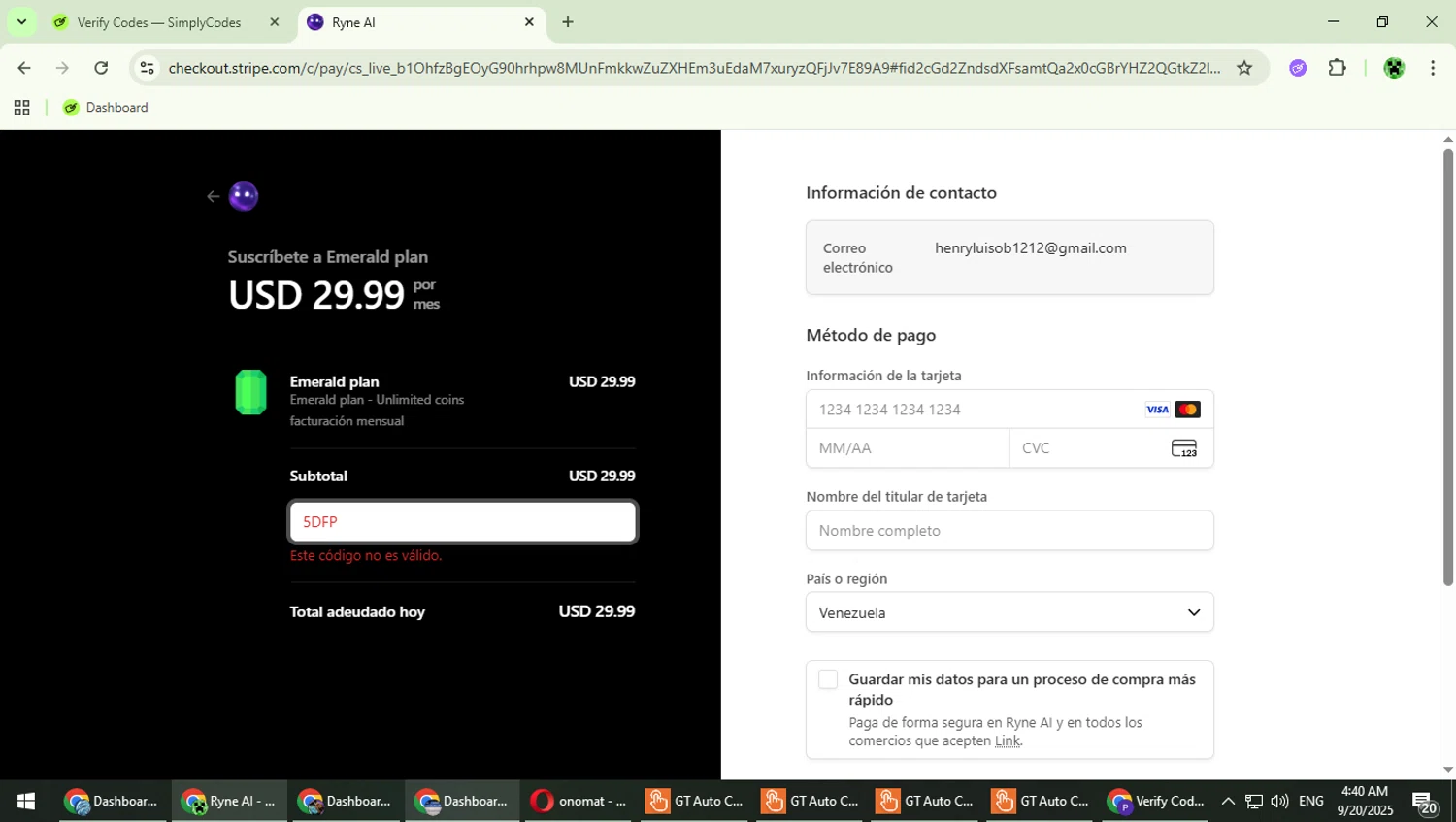Open Chrome three-dot menu
This screenshot has width=1456, height=822.
pyautogui.click(x=1433, y=68)
